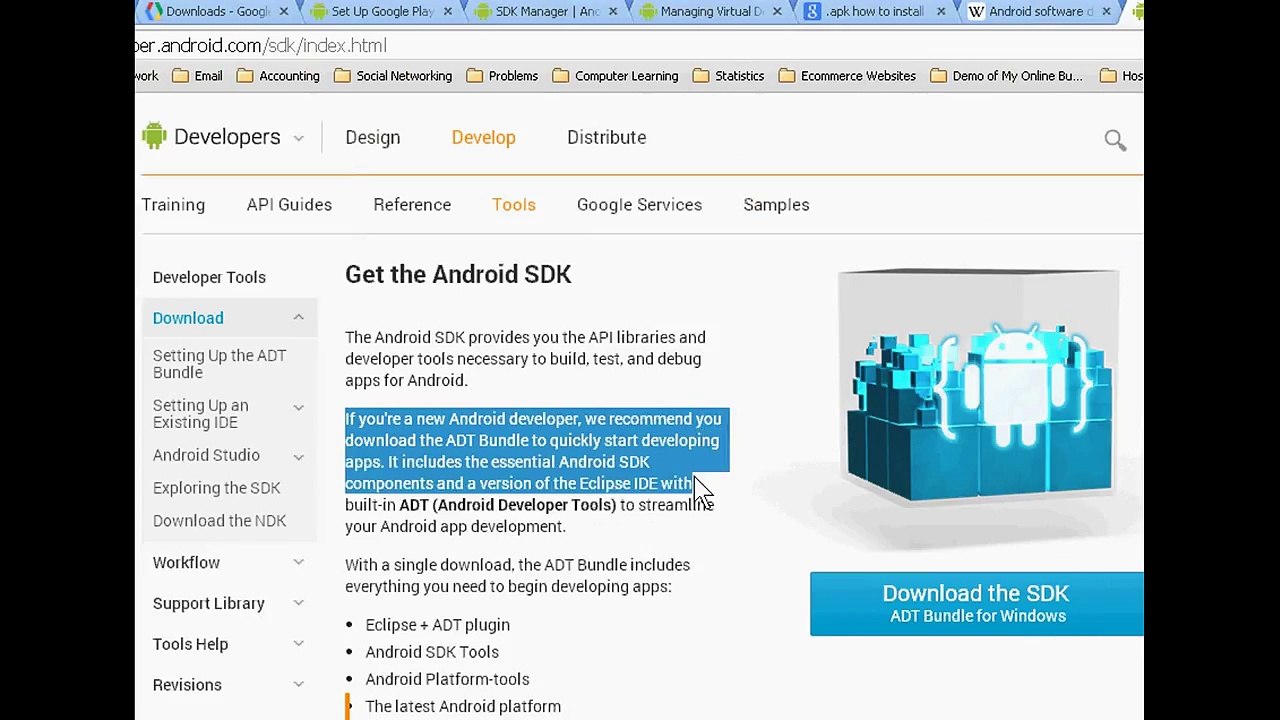
Task: Switch to the Managing Virtual Devices tab
Action: [x=712, y=11]
